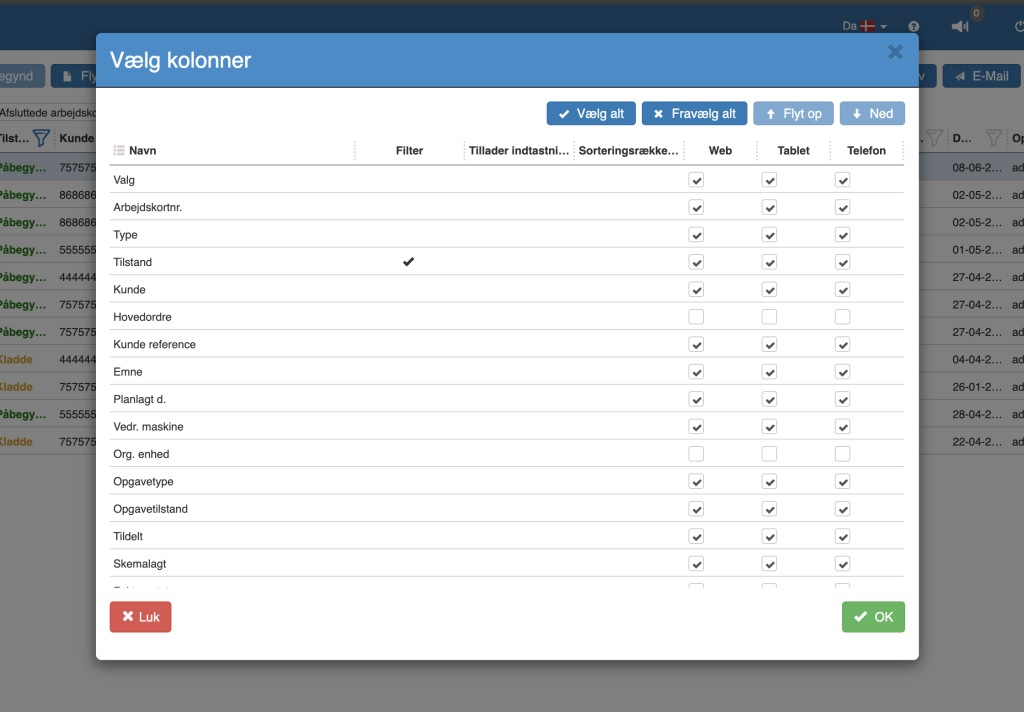The image size is (1024, 712).
Task: Click the red Luk button
Action: click(140, 617)
